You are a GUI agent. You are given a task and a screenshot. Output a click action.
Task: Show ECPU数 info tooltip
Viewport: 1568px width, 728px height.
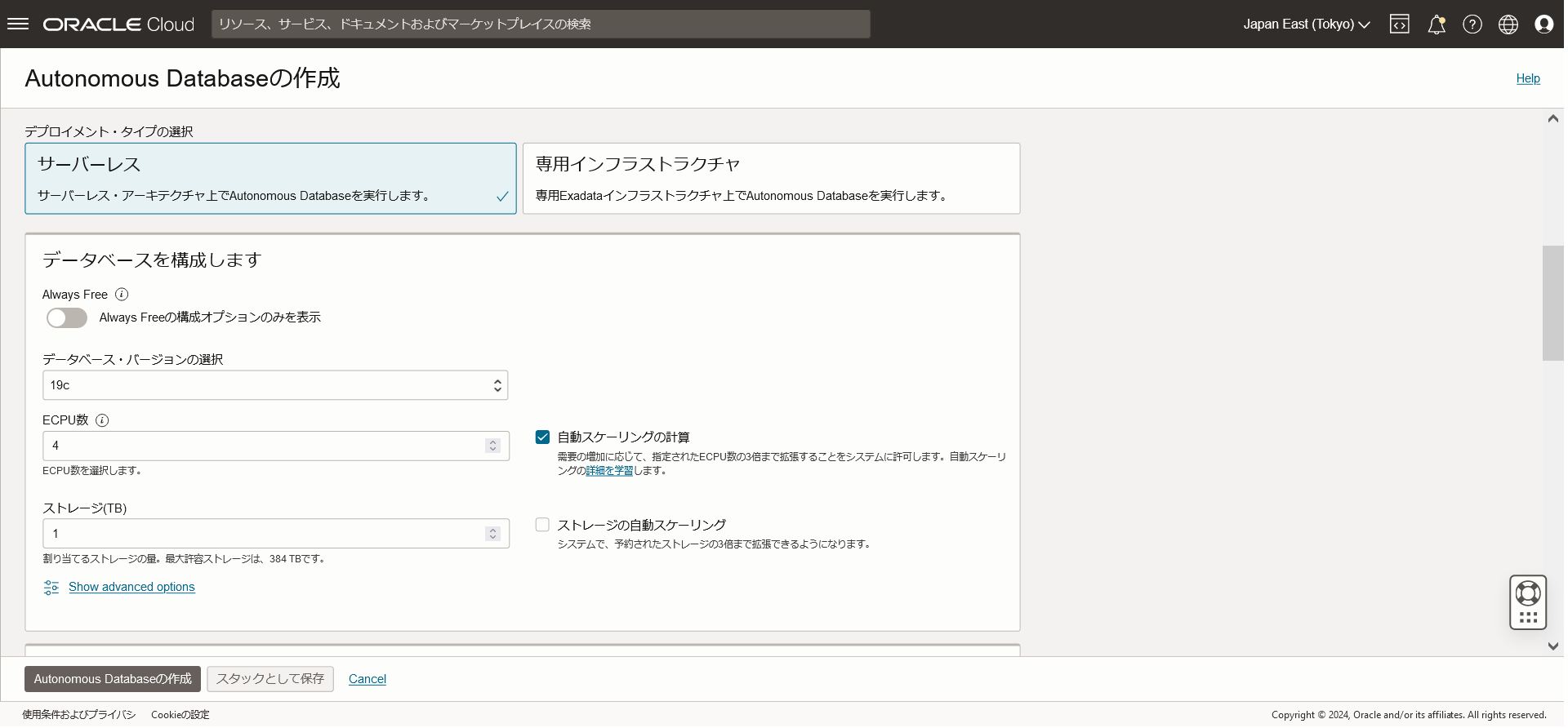click(102, 420)
